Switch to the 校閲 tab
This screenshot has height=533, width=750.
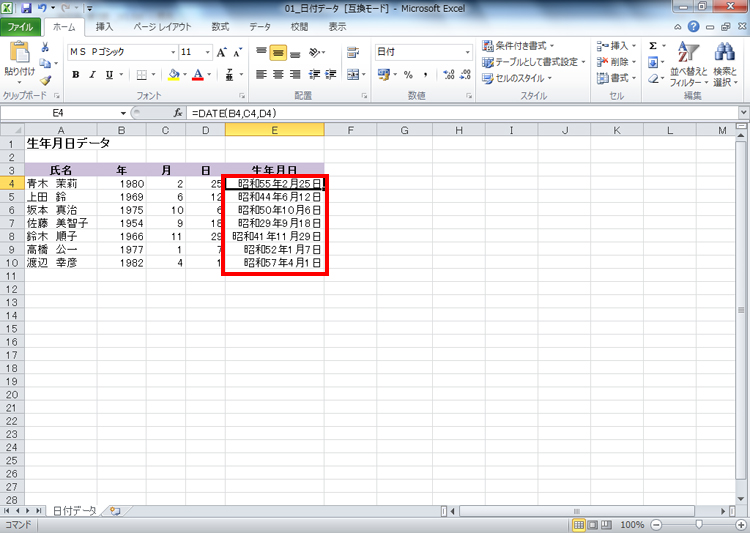tap(299, 27)
